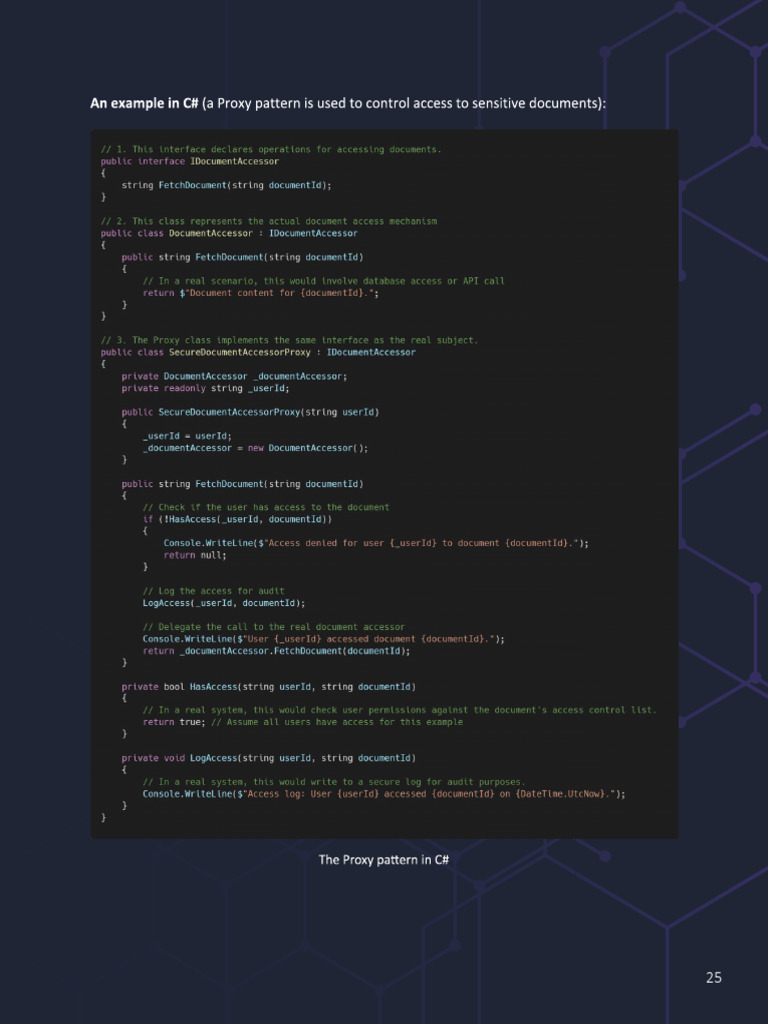Screen dimensions: 768x1024
Task: Click field "private DocumentAccessor _documentAccessor;"
Action: [234, 376]
